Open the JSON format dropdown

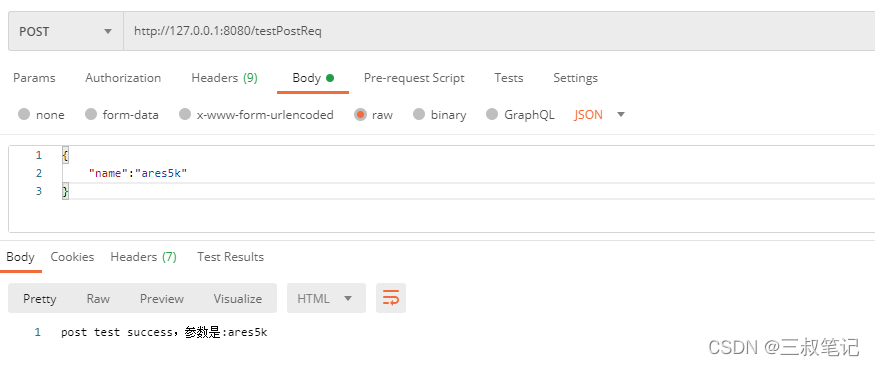tap(599, 115)
